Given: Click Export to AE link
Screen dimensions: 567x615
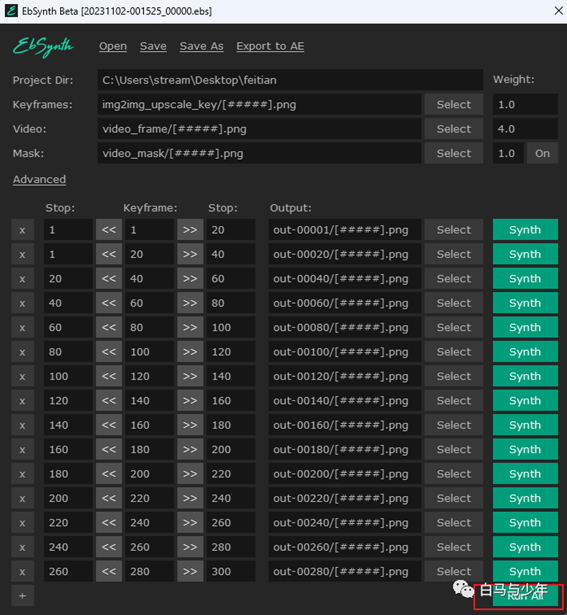Looking at the screenshot, I should [x=270, y=46].
